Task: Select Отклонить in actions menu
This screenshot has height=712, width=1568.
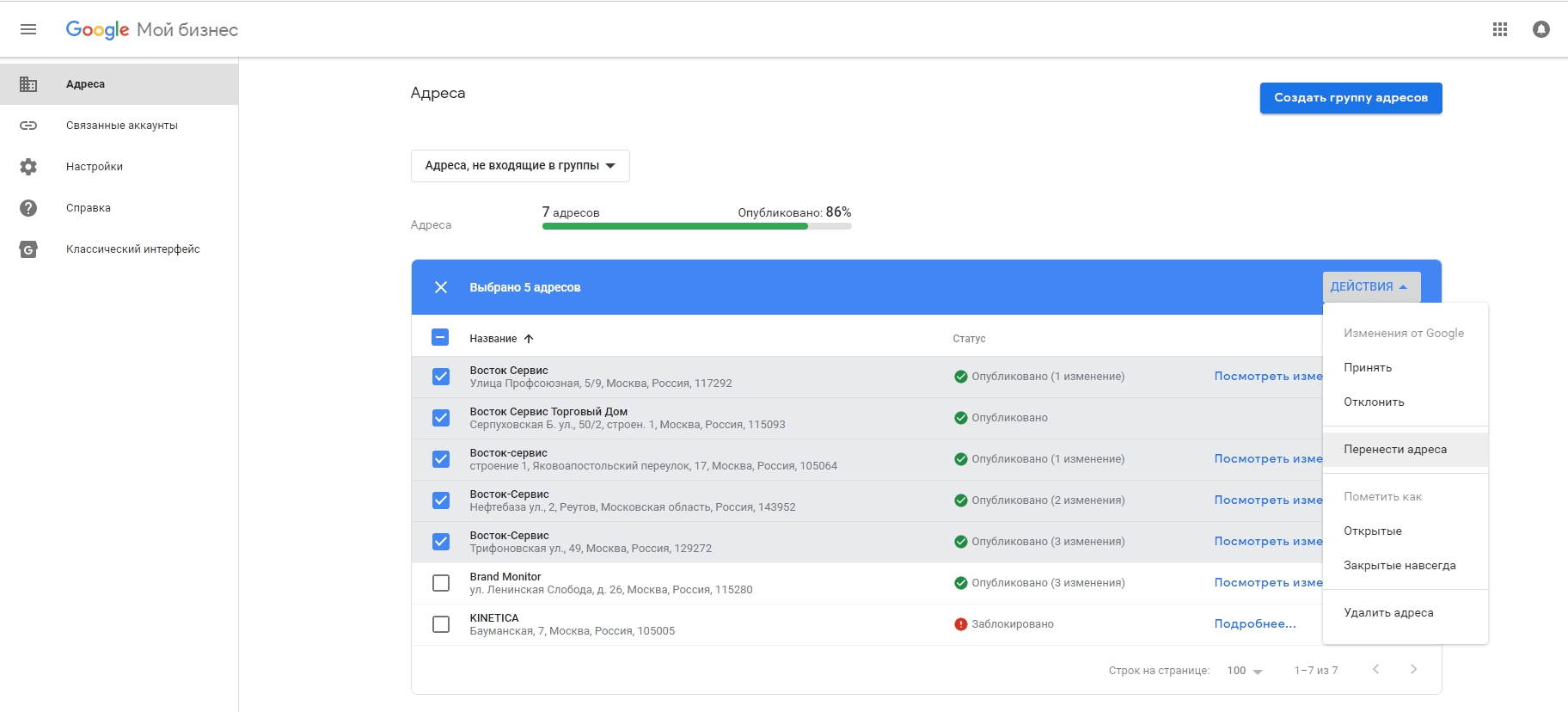Action: coord(1406,402)
